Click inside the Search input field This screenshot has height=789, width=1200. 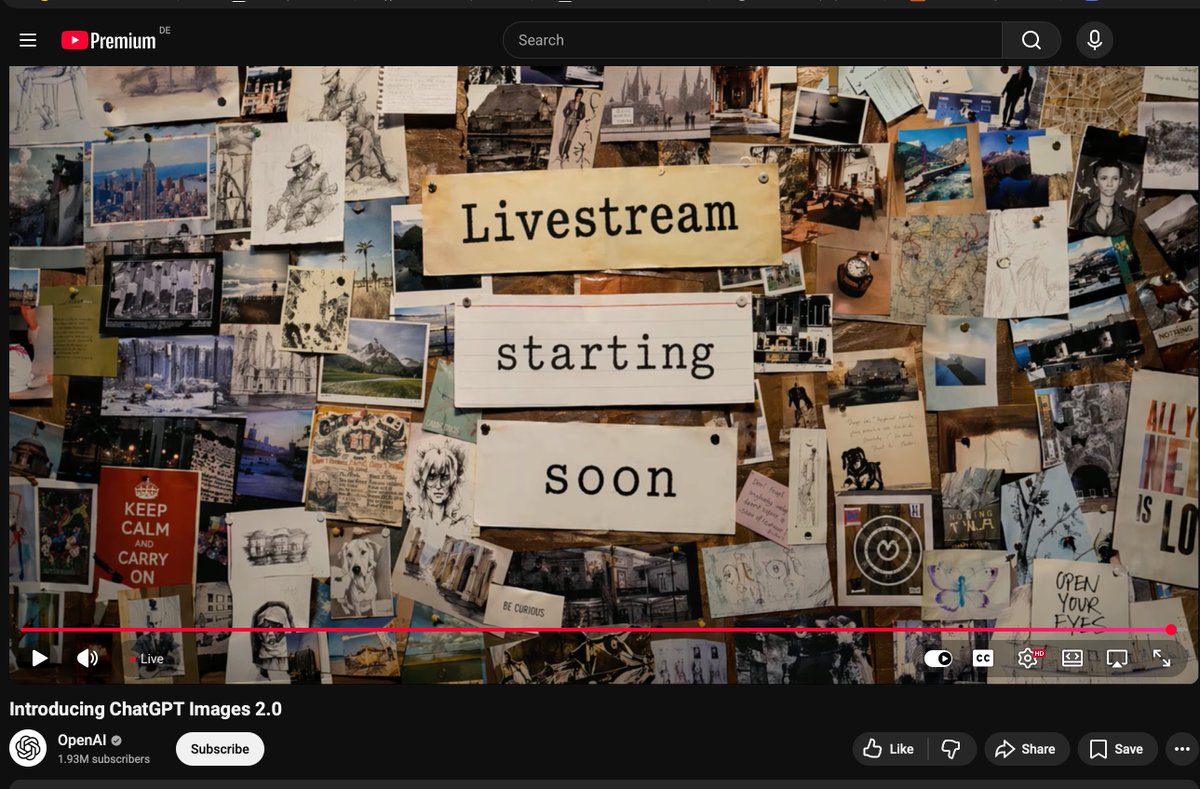753,40
